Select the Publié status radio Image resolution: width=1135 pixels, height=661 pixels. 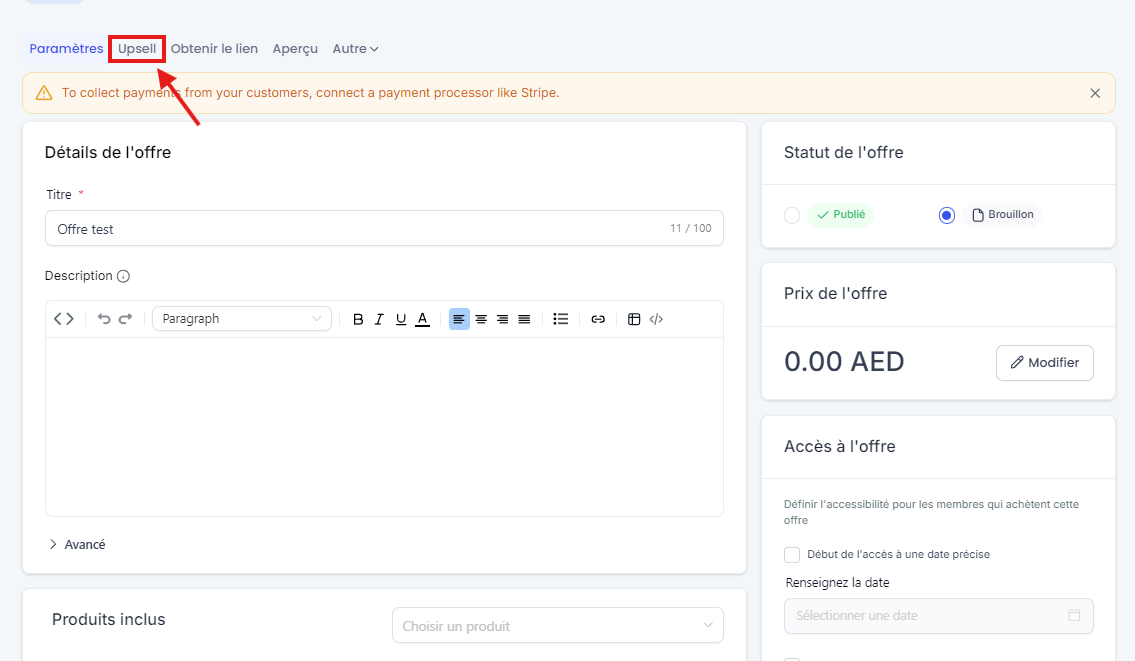(792, 215)
